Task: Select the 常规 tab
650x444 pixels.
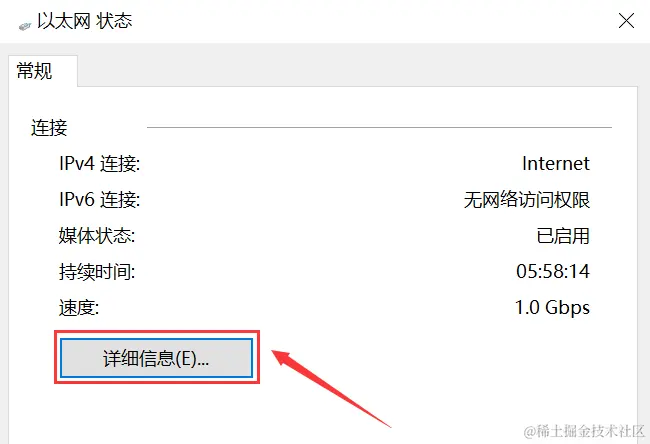Action: (x=34, y=71)
